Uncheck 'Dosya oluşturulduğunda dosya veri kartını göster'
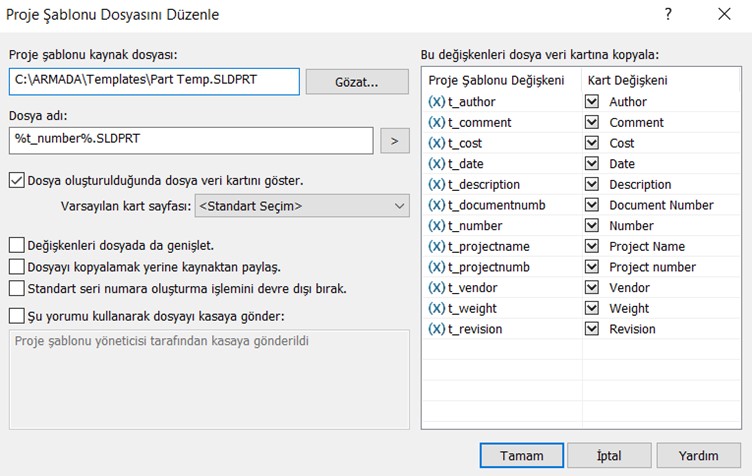The width and height of the screenshot is (752, 476). pos(16,181)
